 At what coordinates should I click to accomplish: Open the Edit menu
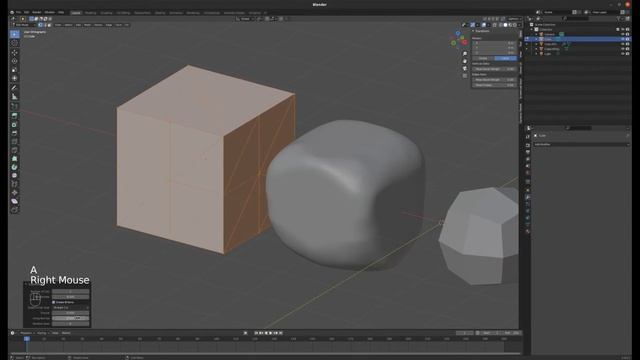point(26,13)
